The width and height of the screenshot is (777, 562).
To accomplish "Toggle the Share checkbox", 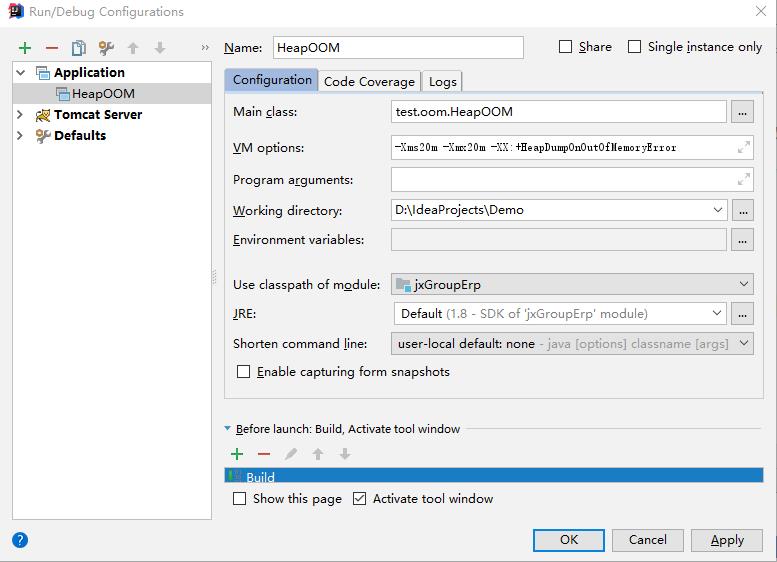I will [x=565, y=47].
